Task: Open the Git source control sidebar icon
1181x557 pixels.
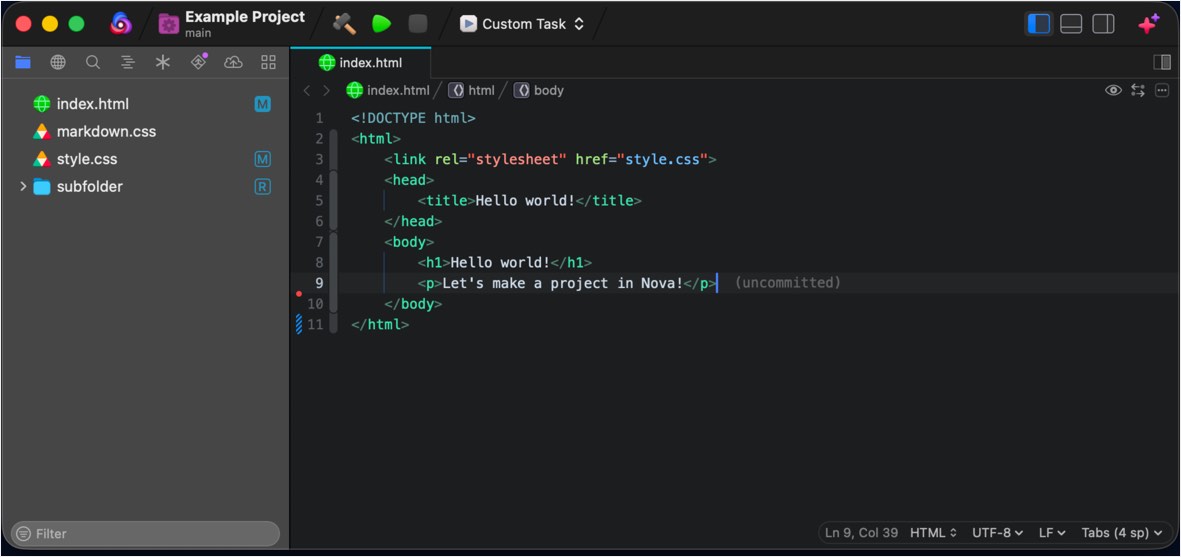Action: tap(199, 62)
